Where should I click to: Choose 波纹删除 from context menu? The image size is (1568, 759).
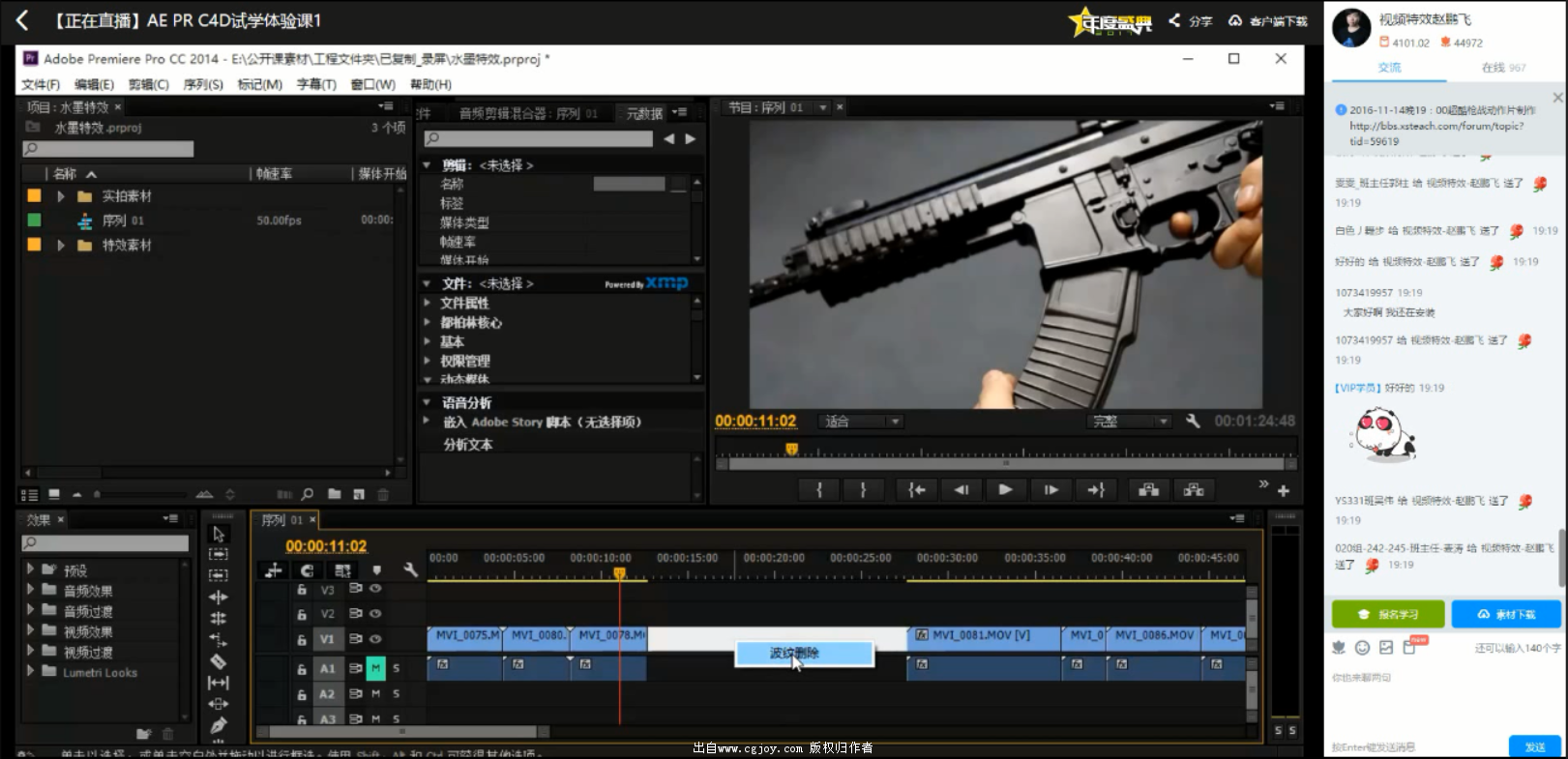(805, 654)
